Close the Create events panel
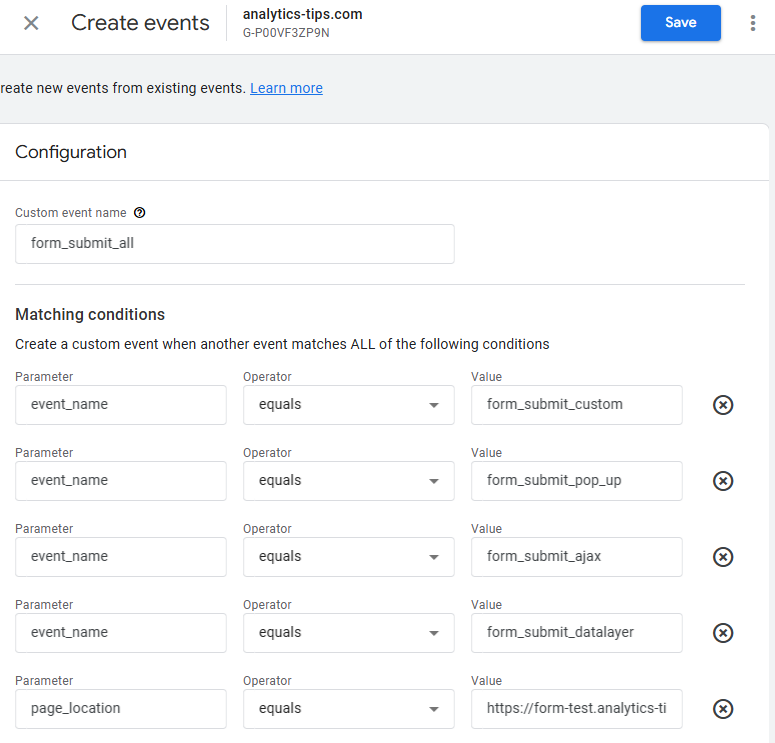775x743 pixels. coord(31,23)
